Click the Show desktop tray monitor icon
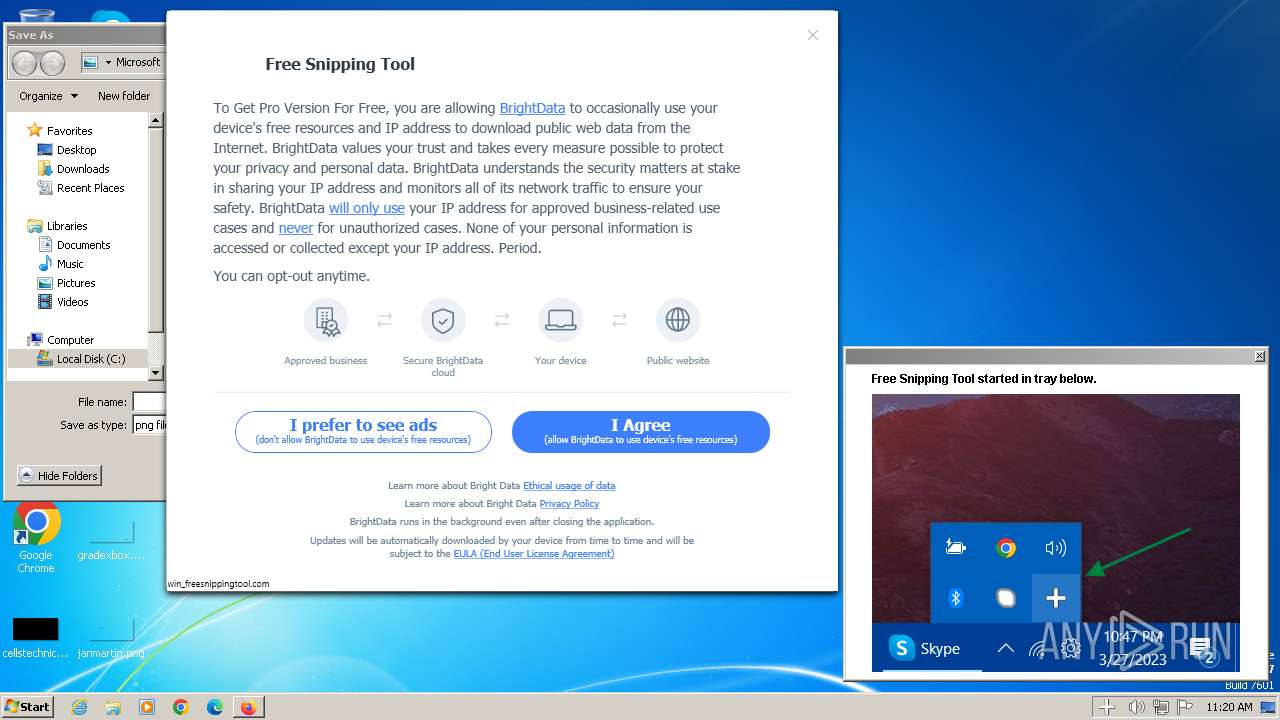Image resolution: width=1280 pixels, height=720 pixels. click(x=1269, y=707)
